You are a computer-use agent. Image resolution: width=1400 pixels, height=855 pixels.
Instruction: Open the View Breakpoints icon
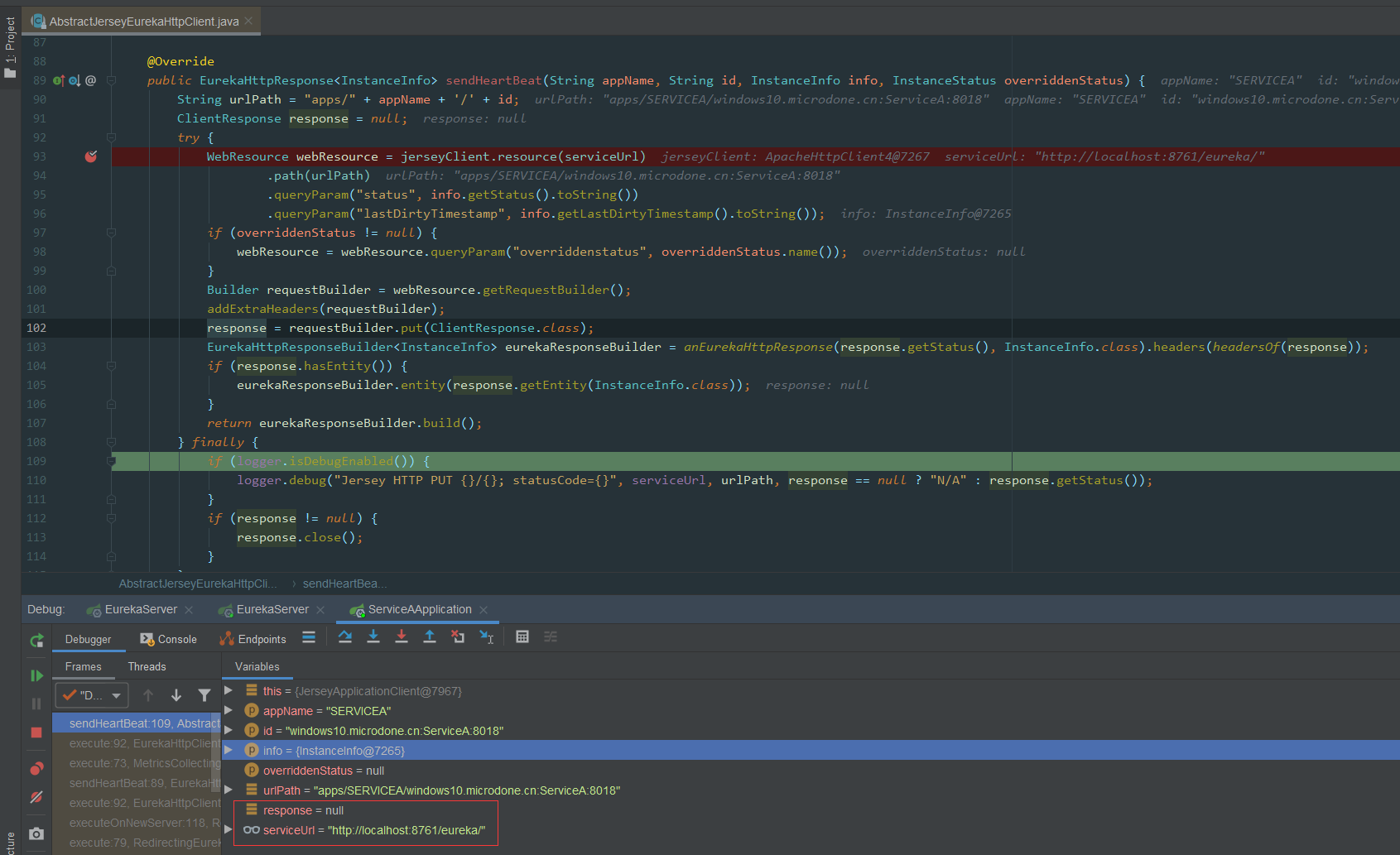pos(36,769)
